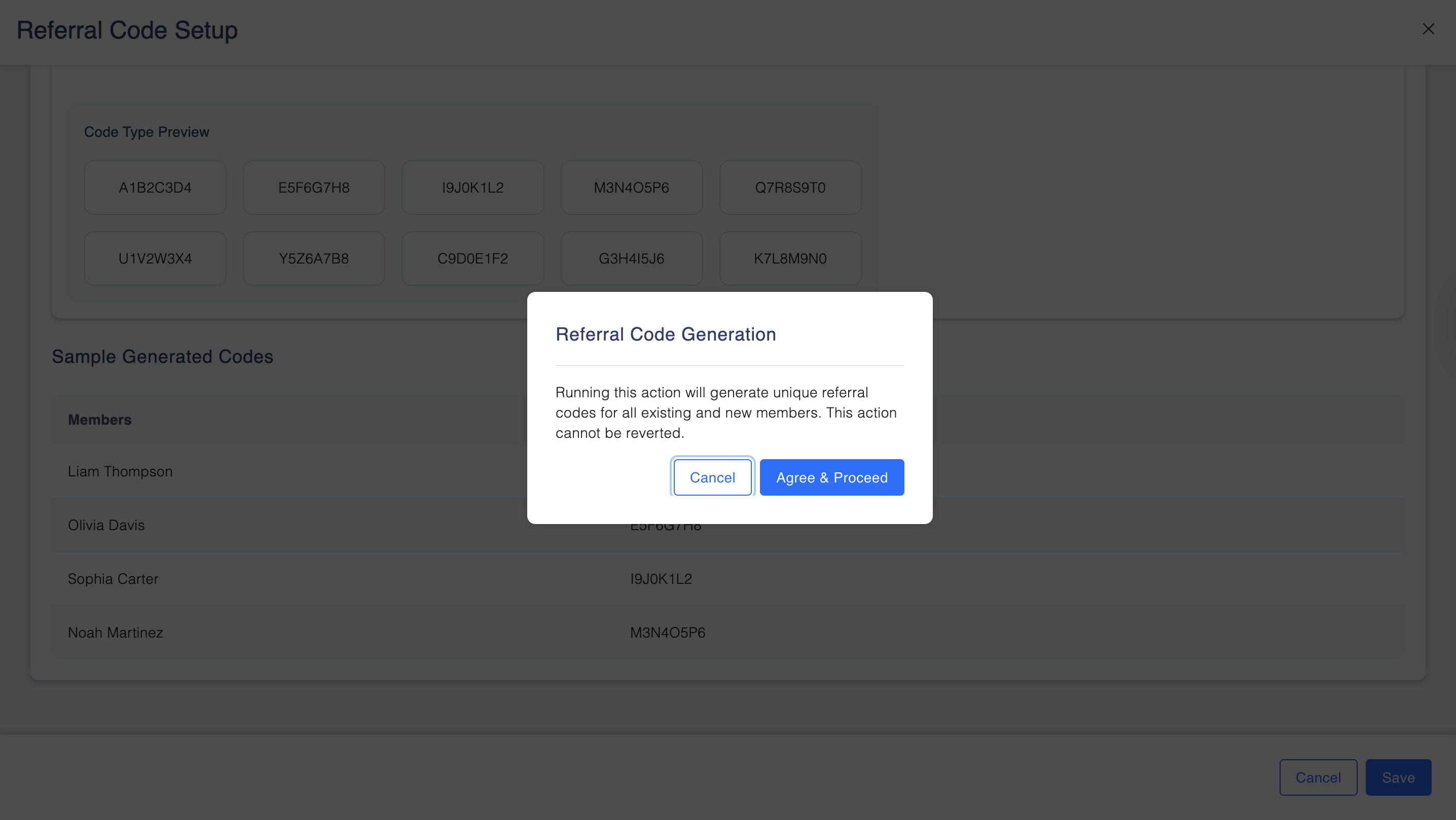Click Sophia Carter's member name
The height and width of the screenshot is (820, 1456).
click(x=113, y=579)
